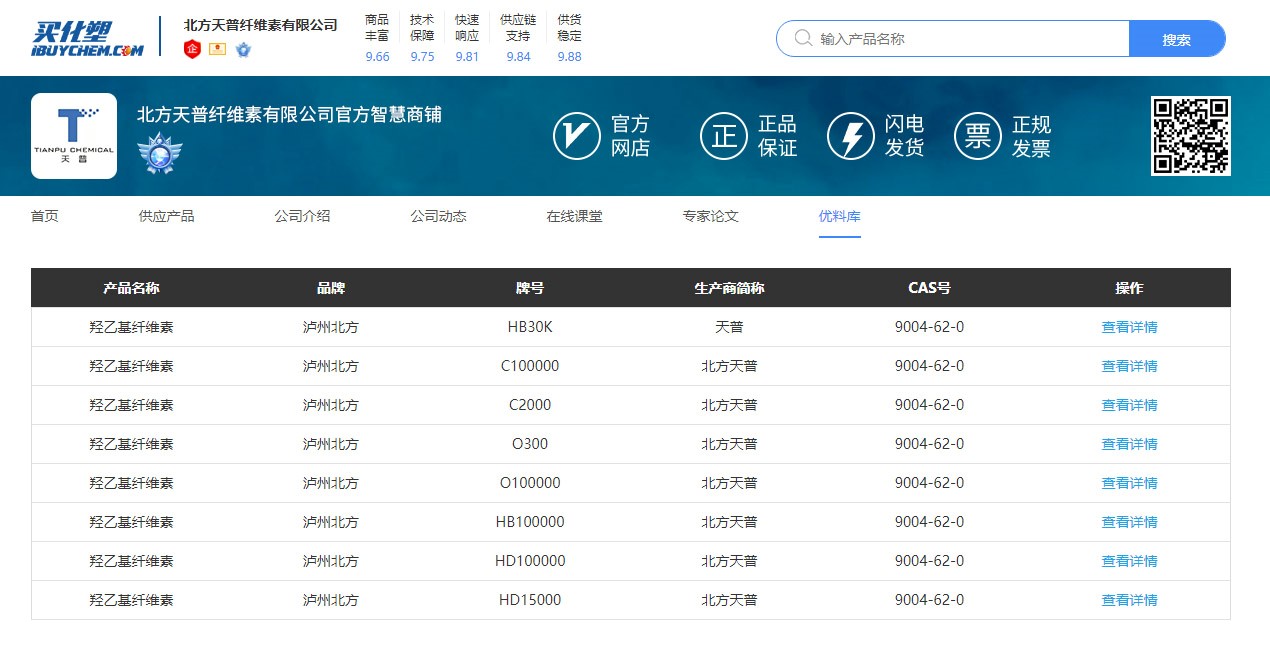
Task: View details for grade O100000
Action: 1130,483
